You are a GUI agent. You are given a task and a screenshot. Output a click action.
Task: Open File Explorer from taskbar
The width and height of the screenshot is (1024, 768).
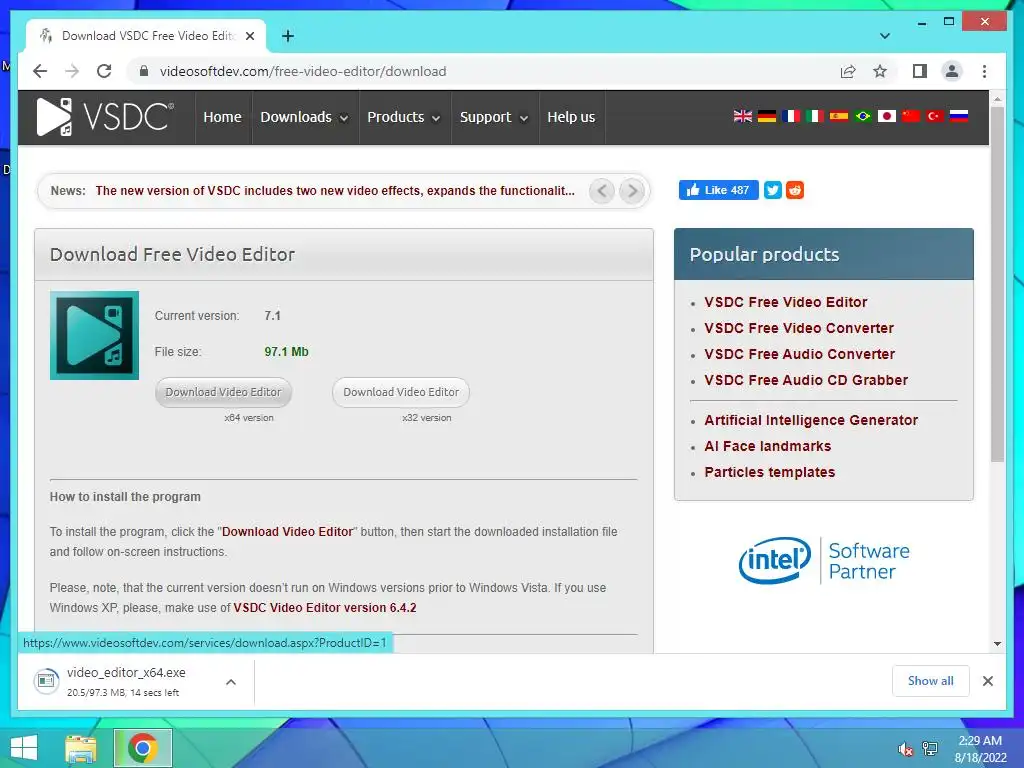click(81, 748)
